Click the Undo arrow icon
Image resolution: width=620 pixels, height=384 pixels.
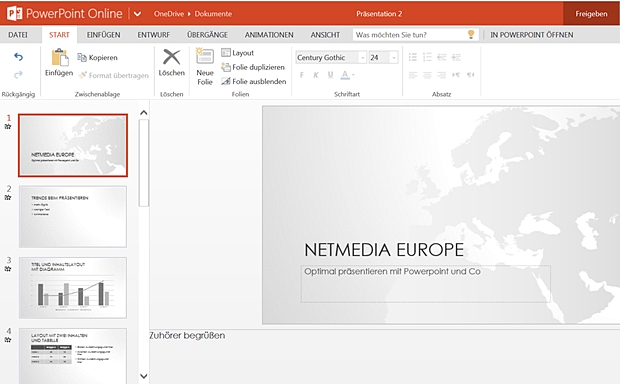(x=18, y=57)
